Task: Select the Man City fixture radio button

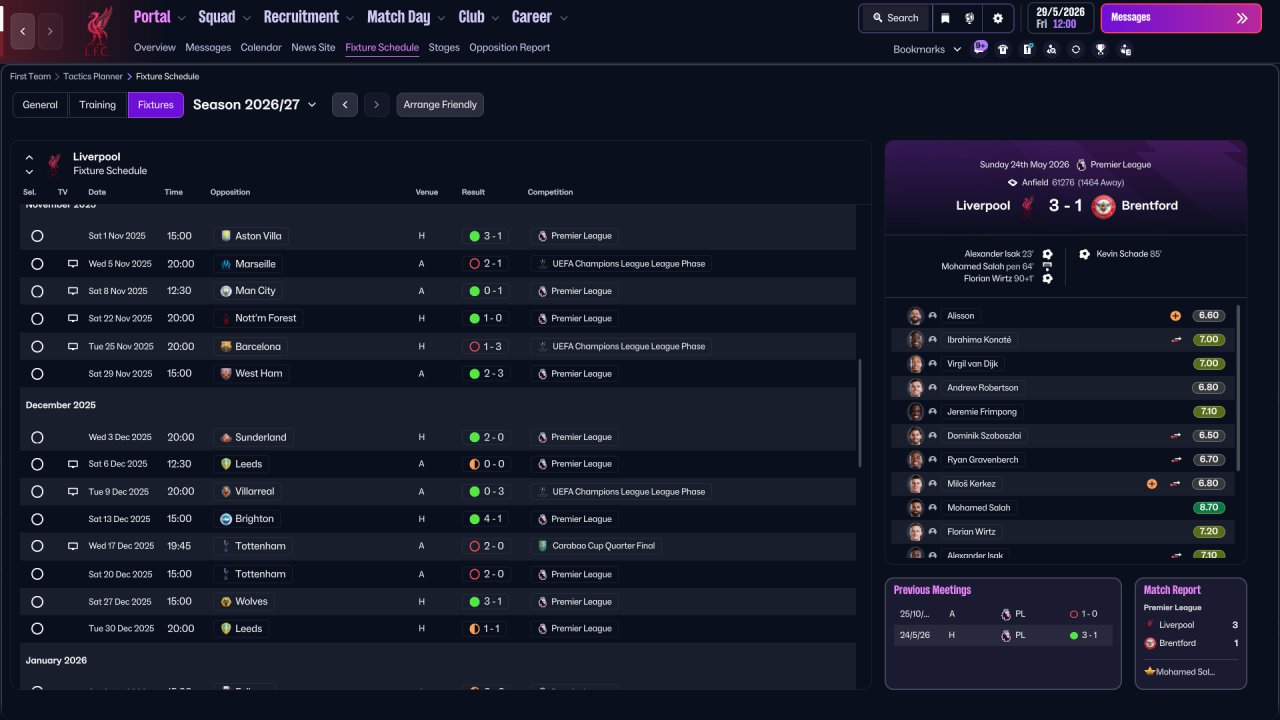Action: 37,291
